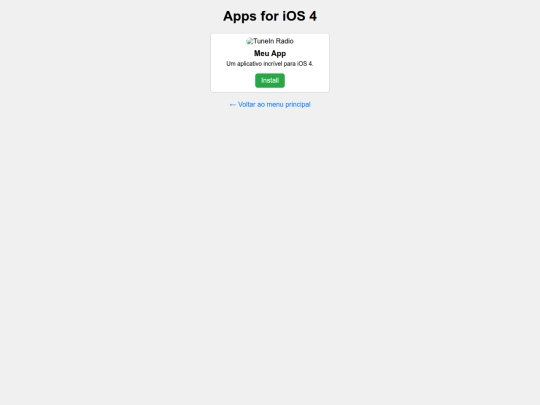The width and height of the screenshot is (540, 405).
Task: Click the green Install button
Action: pyautogui.click(x=270, y=81)
